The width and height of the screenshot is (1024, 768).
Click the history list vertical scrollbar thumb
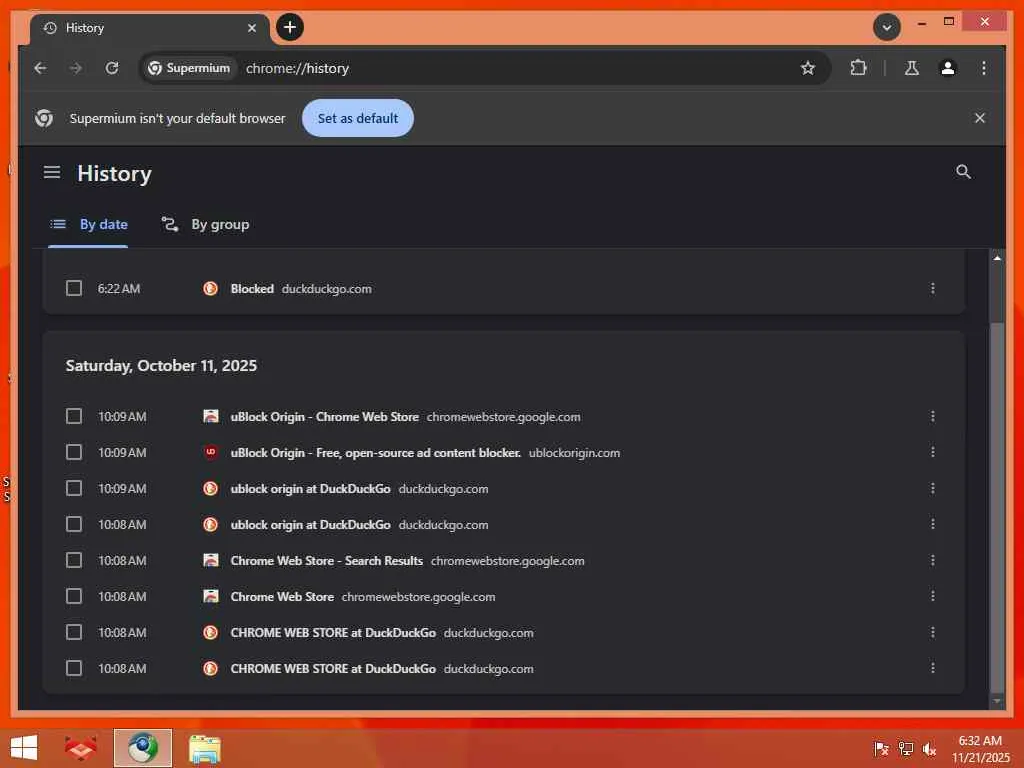click(x=997, y=506)
